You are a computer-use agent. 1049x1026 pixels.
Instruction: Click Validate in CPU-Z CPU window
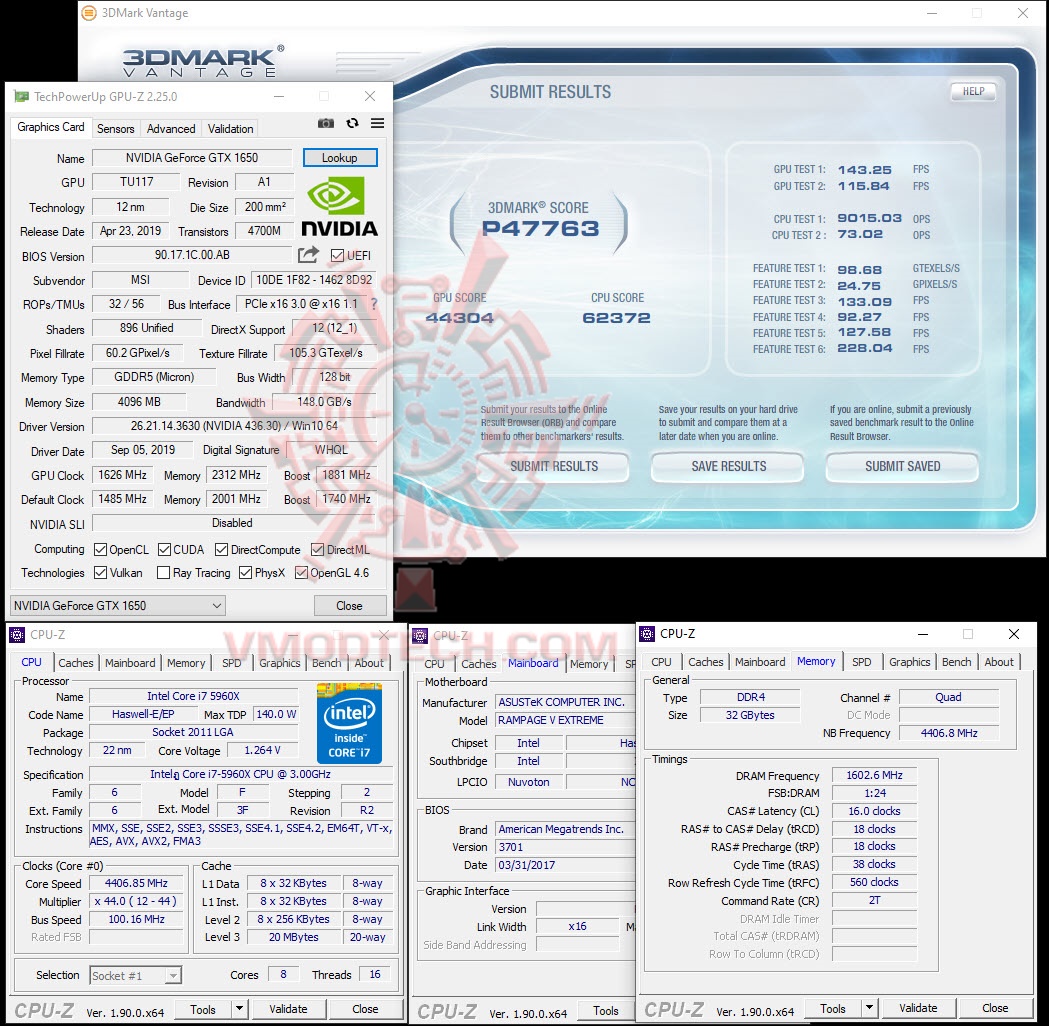point(288,1009)
